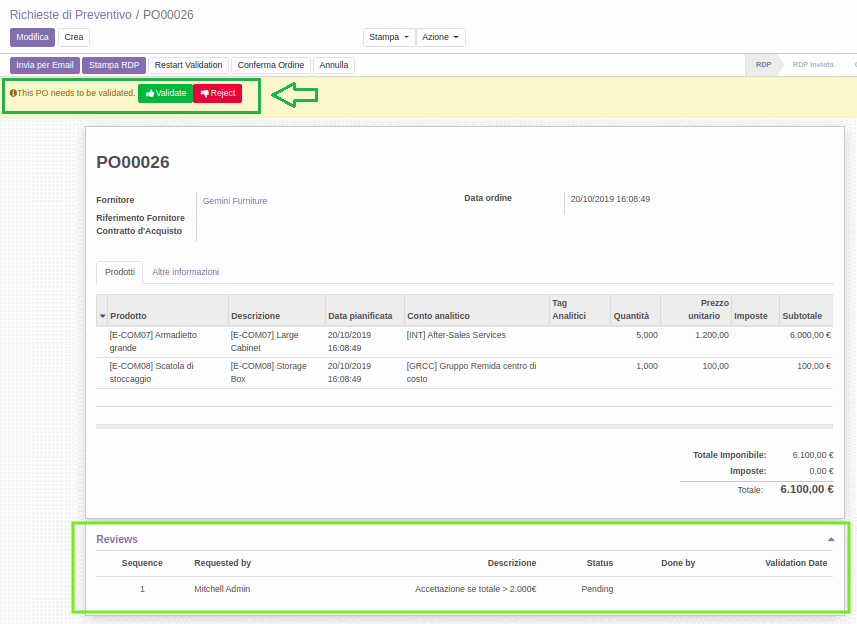
Task: Click the thumbs-down icon on Reject button
Action: coord(203,92)
